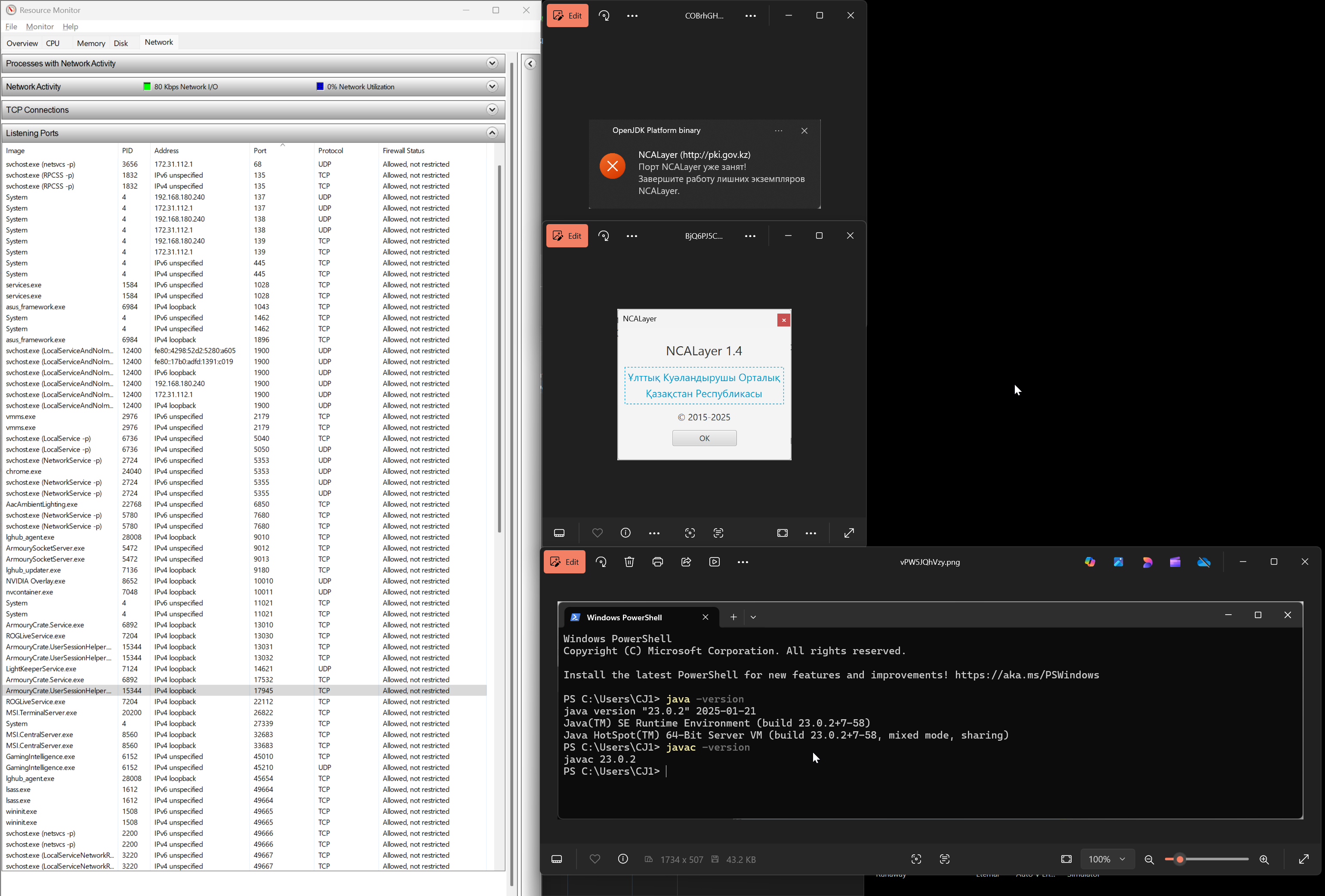The height and width of the screenshot is (896, 1325).
Task: Collapse the Listening Ports section
Action: point(492,133)
